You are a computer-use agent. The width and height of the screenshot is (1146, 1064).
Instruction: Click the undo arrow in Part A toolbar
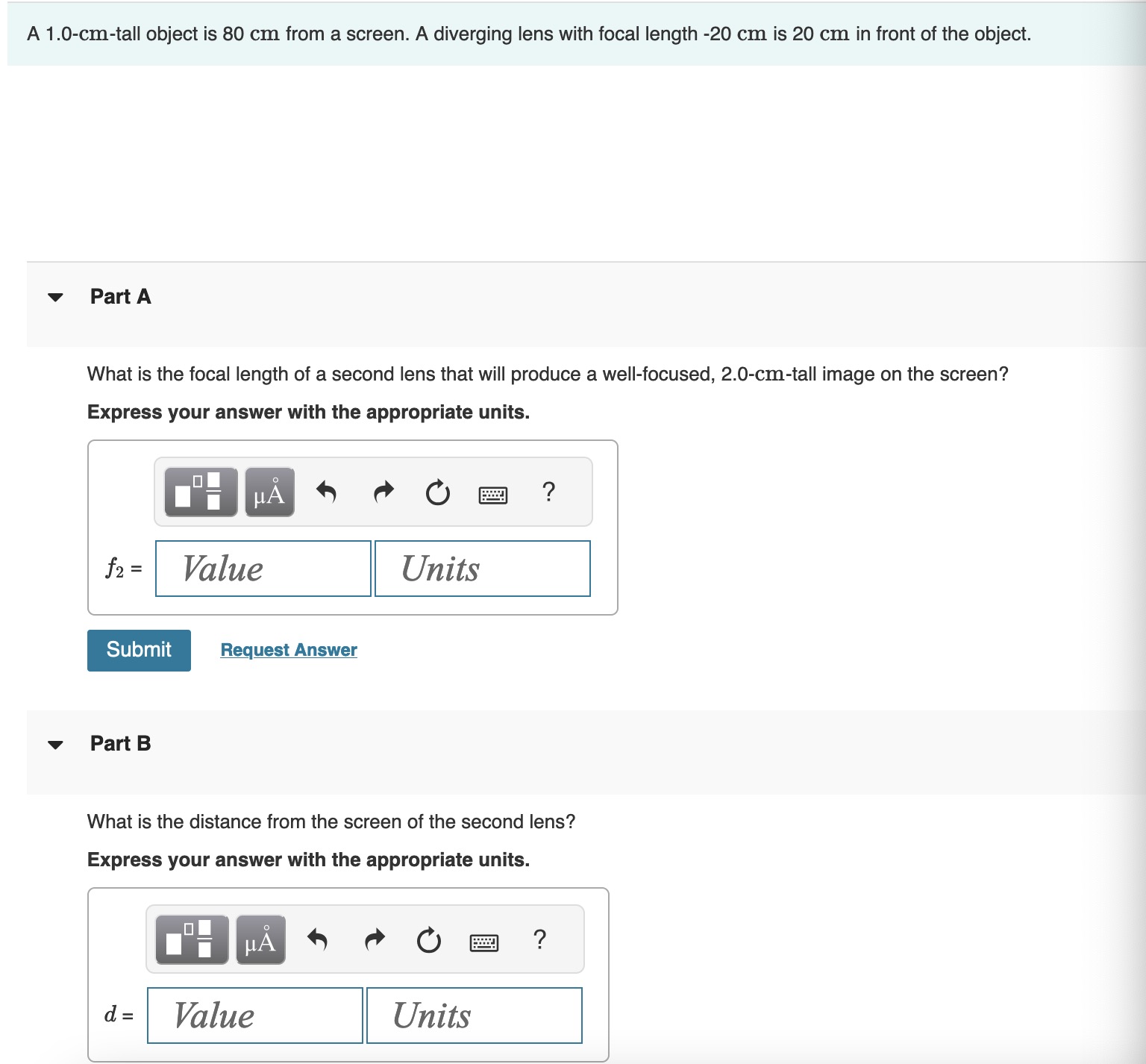(x=325, y=492)
